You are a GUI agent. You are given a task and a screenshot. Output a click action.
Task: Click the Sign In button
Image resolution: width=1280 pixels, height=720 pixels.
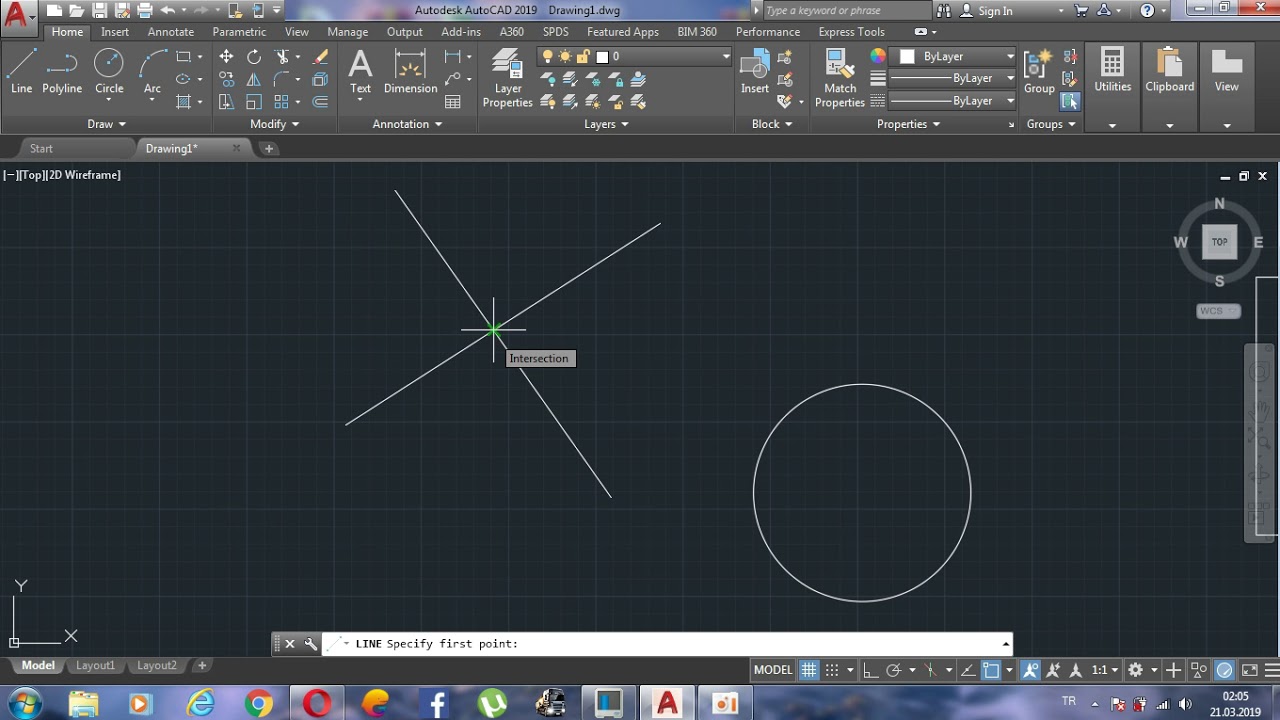986,11
